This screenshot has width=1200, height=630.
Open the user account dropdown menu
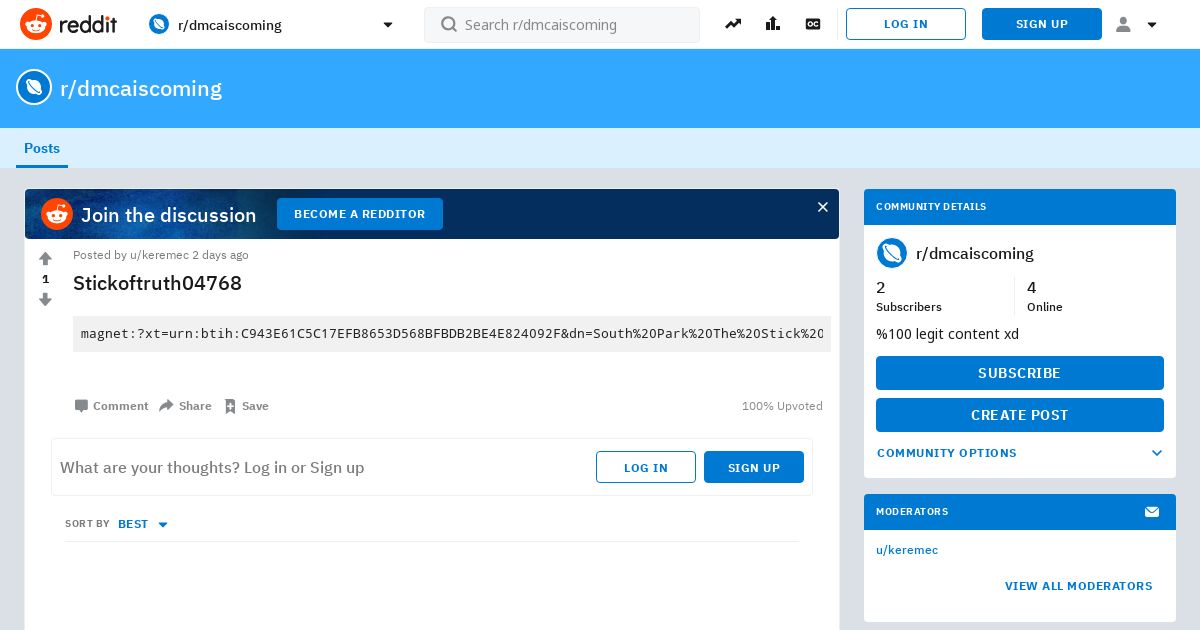point(1137,24)
